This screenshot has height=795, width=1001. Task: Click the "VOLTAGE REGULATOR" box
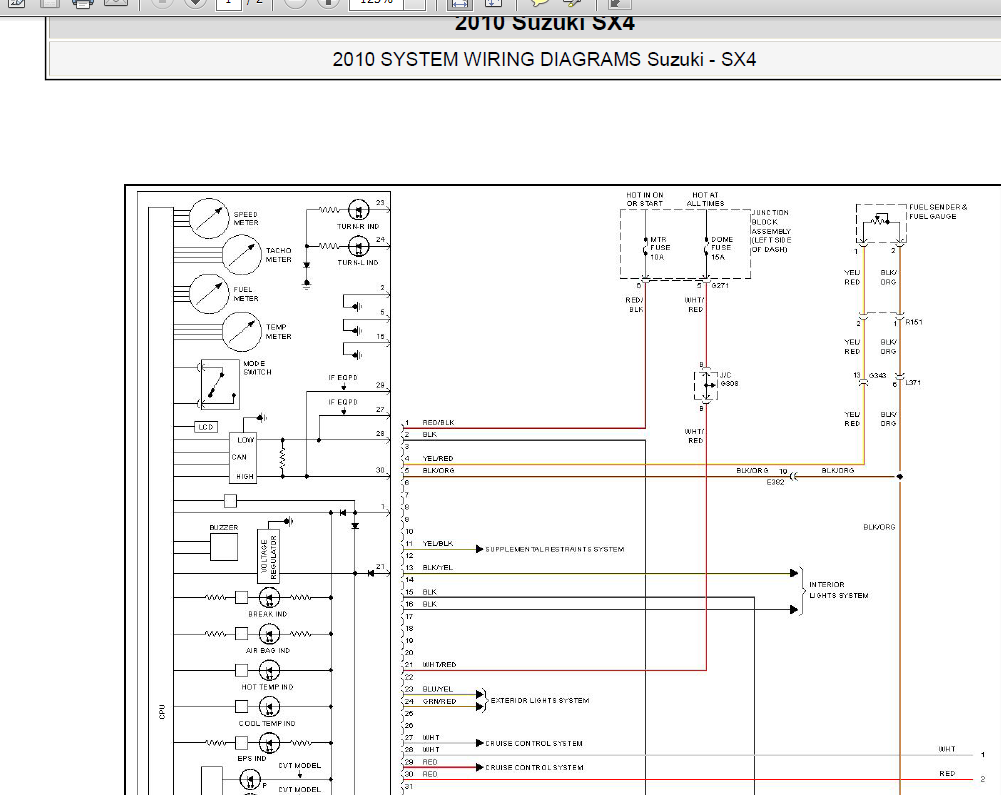coord(269,556)
